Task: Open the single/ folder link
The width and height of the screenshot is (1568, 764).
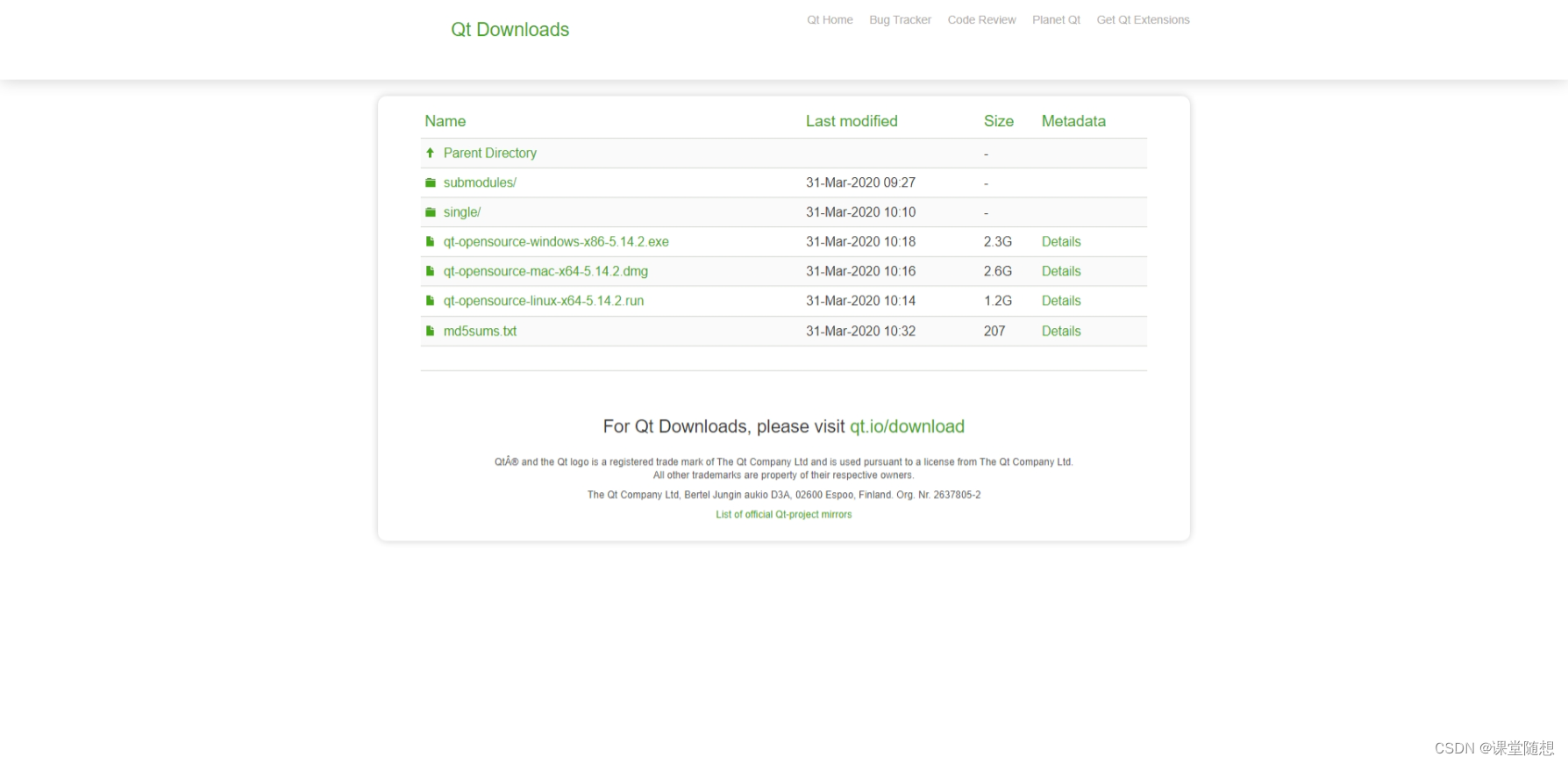Action: point(462,212)
